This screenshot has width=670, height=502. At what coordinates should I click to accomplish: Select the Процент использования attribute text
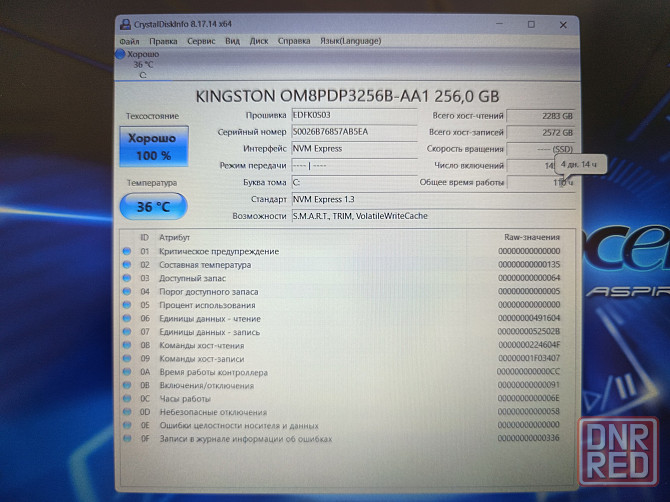[207, 305]
